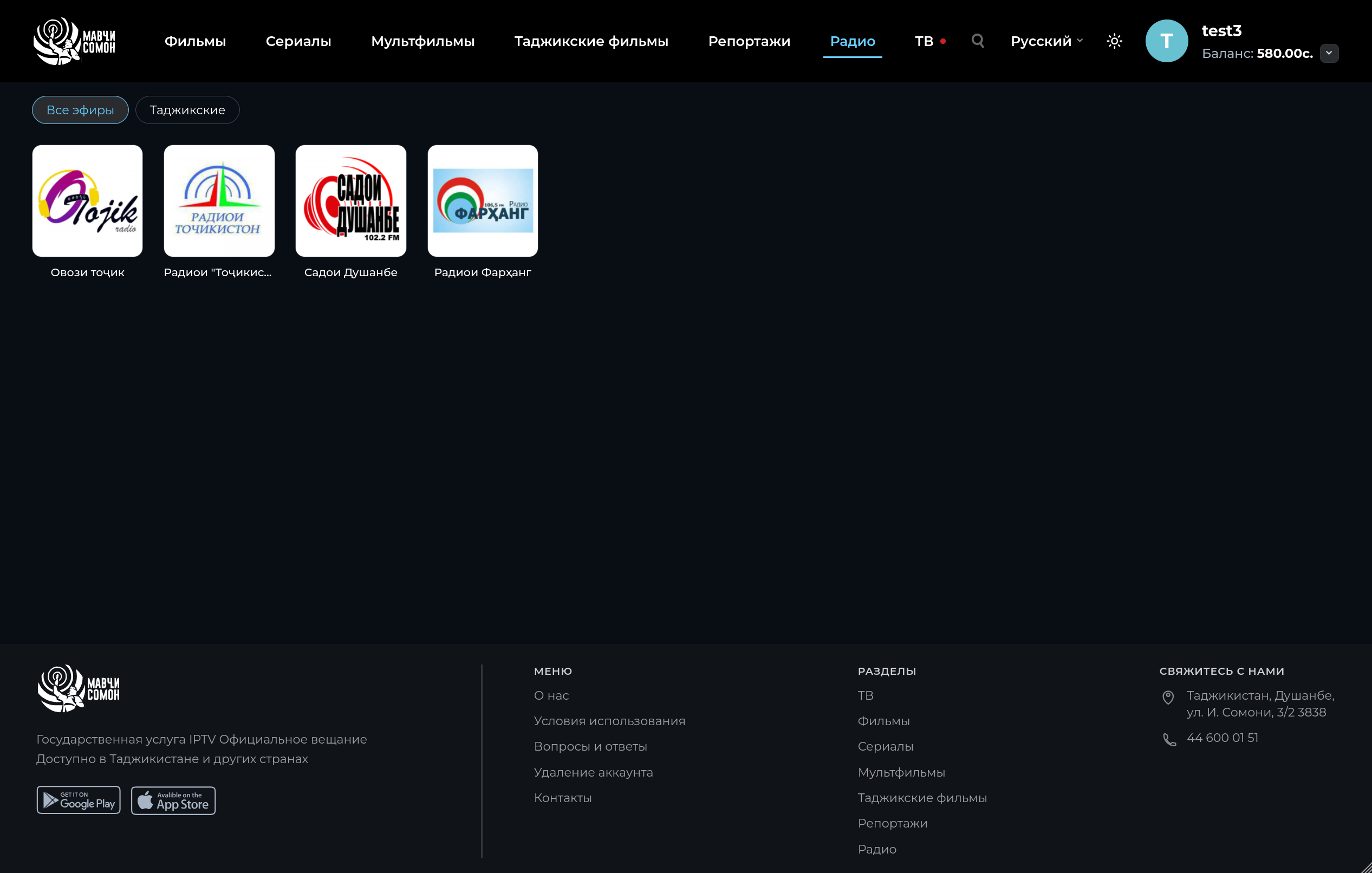This screenshot has height=873, width=1372.
Task: Select the Все эфиры filter chip
Action: [x=80, y=110]
